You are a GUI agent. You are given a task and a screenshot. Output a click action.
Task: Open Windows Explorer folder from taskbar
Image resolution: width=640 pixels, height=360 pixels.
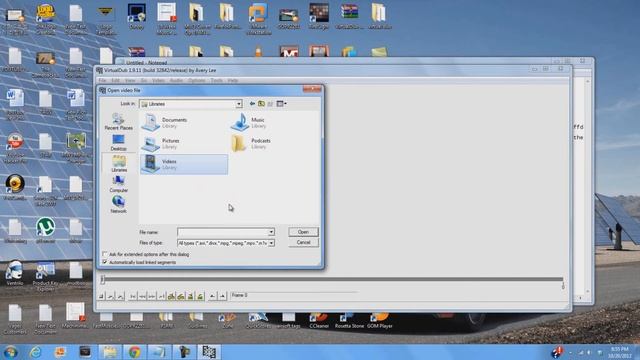click(x=109, y=352)
